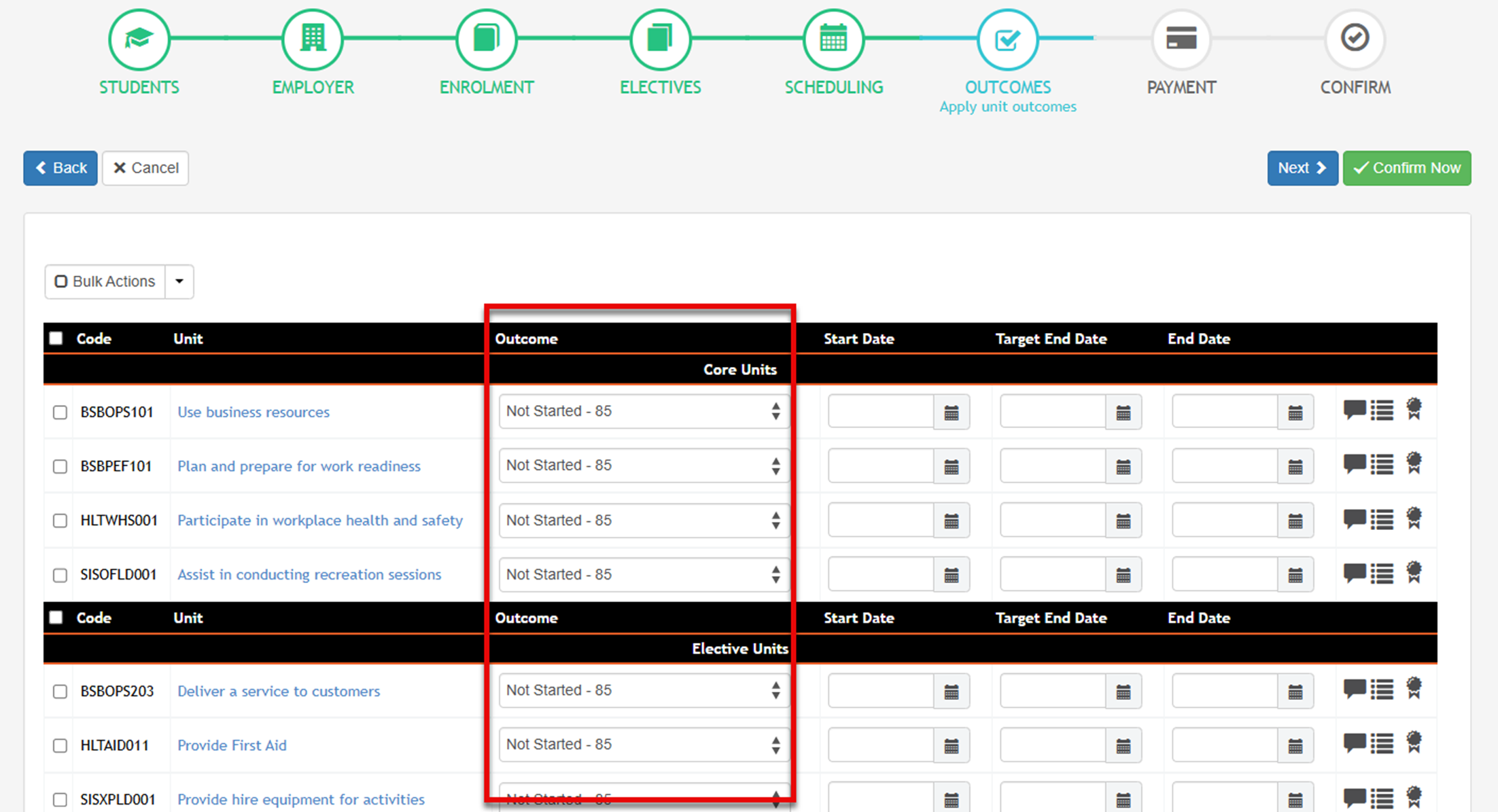Click award ribbon icon for HLTWHS001 row
Screen dimensions: 1498x812
point(1414,518)
